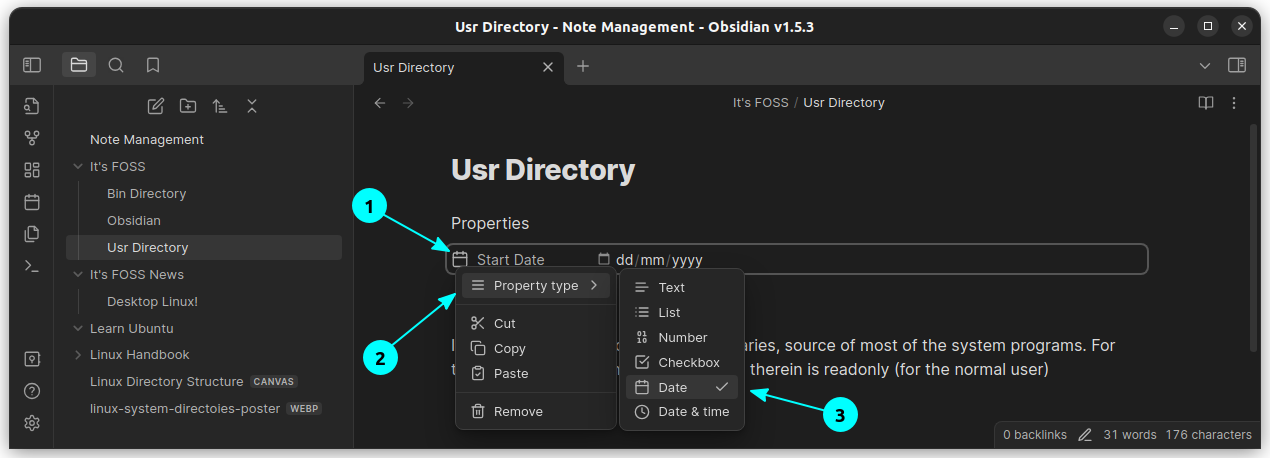Collapse all folders icon
The width and height of the screenshot is (1270, 458).
[252, 106]
